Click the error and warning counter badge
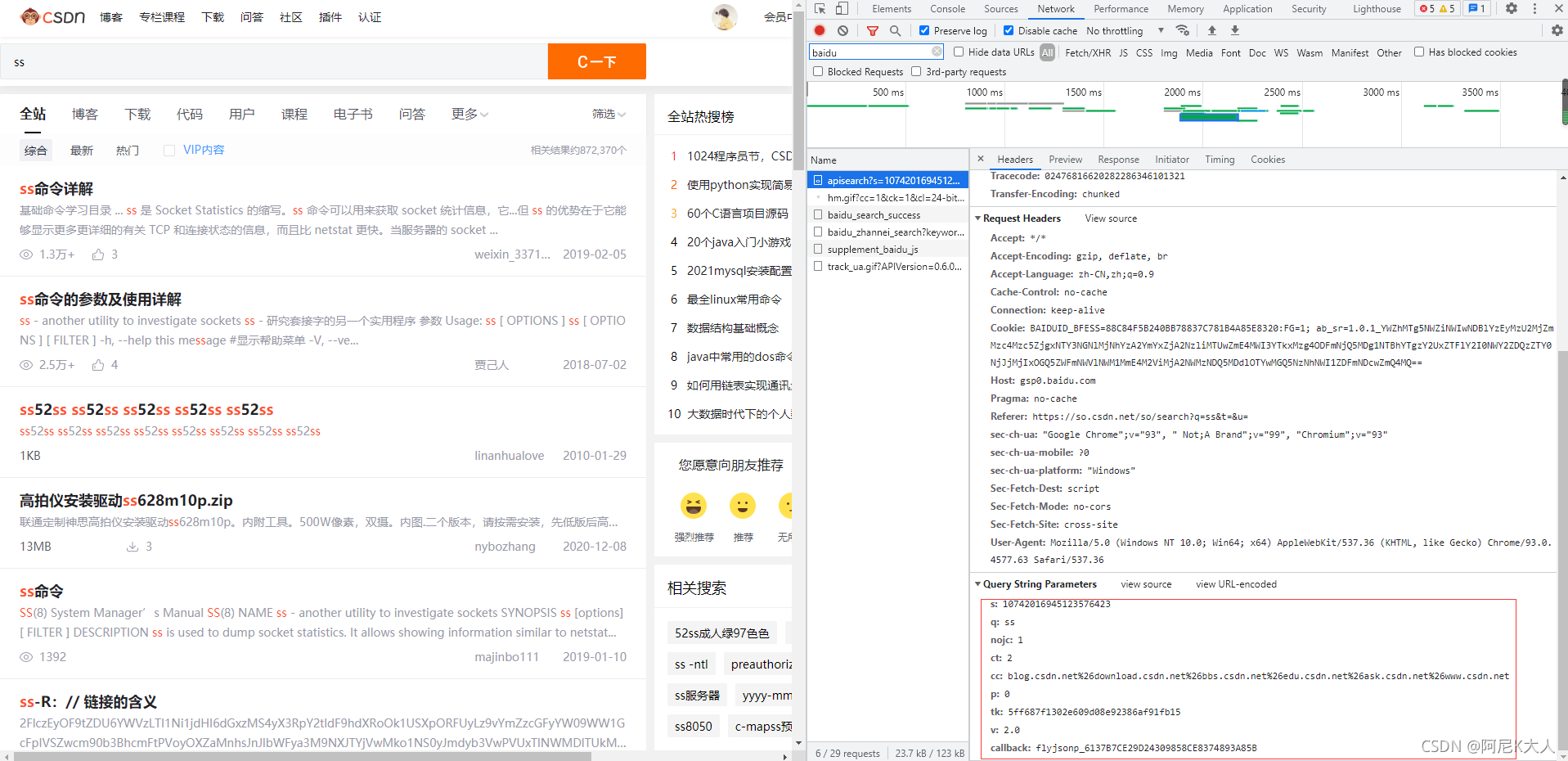This screenshot has width=1568, height=761. coord(1437,9)
